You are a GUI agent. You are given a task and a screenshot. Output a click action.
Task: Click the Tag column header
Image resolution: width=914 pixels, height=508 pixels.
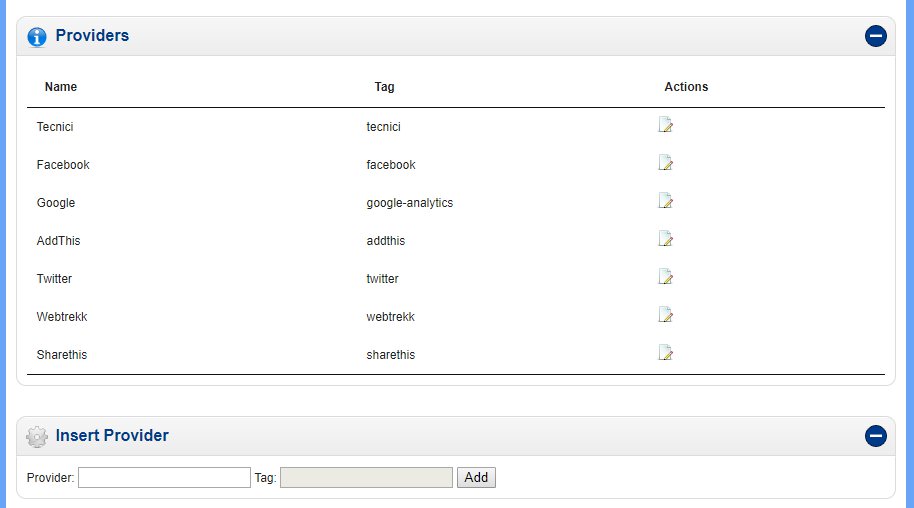[384, 87]
